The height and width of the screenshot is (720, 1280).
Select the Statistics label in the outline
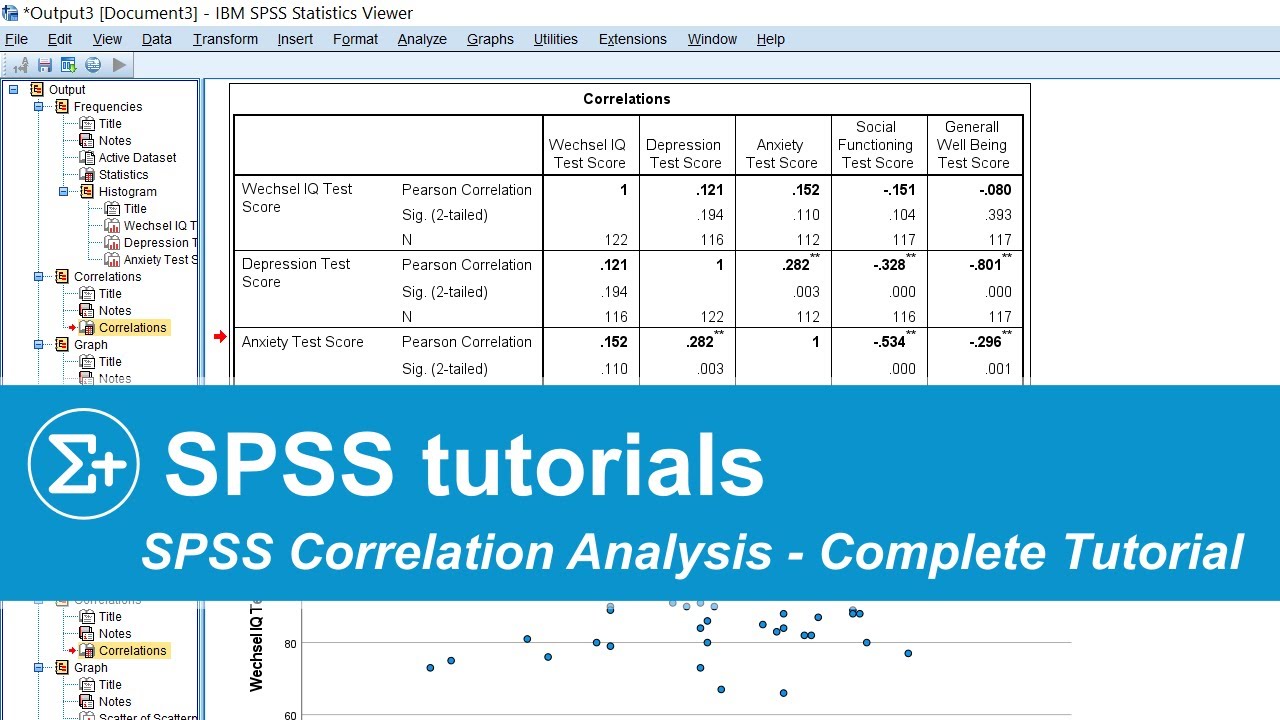[123, 175]
